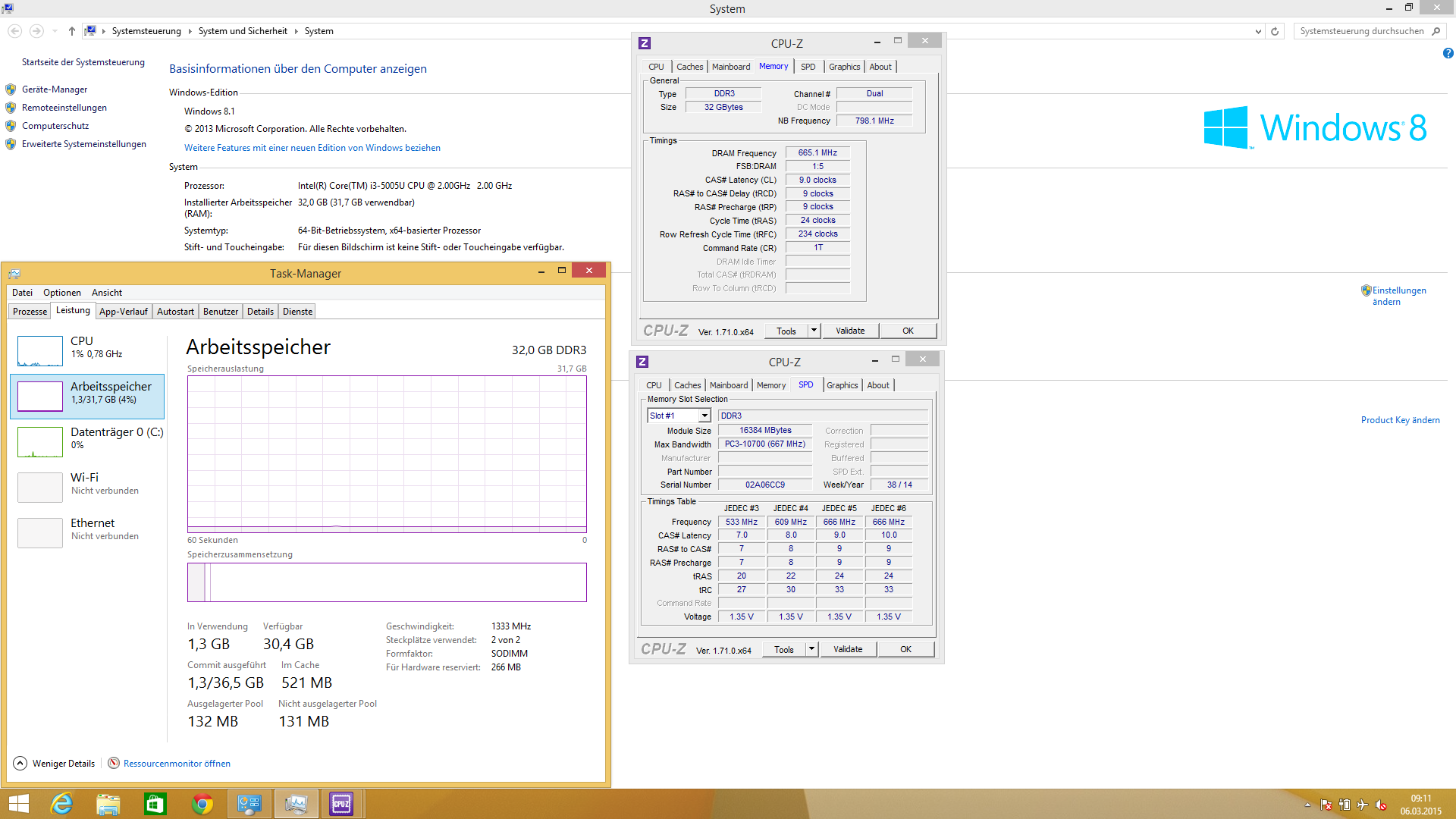Switch to the Prozesse tab in Task-Manager

pyautogui.click(x=30, y=312)
